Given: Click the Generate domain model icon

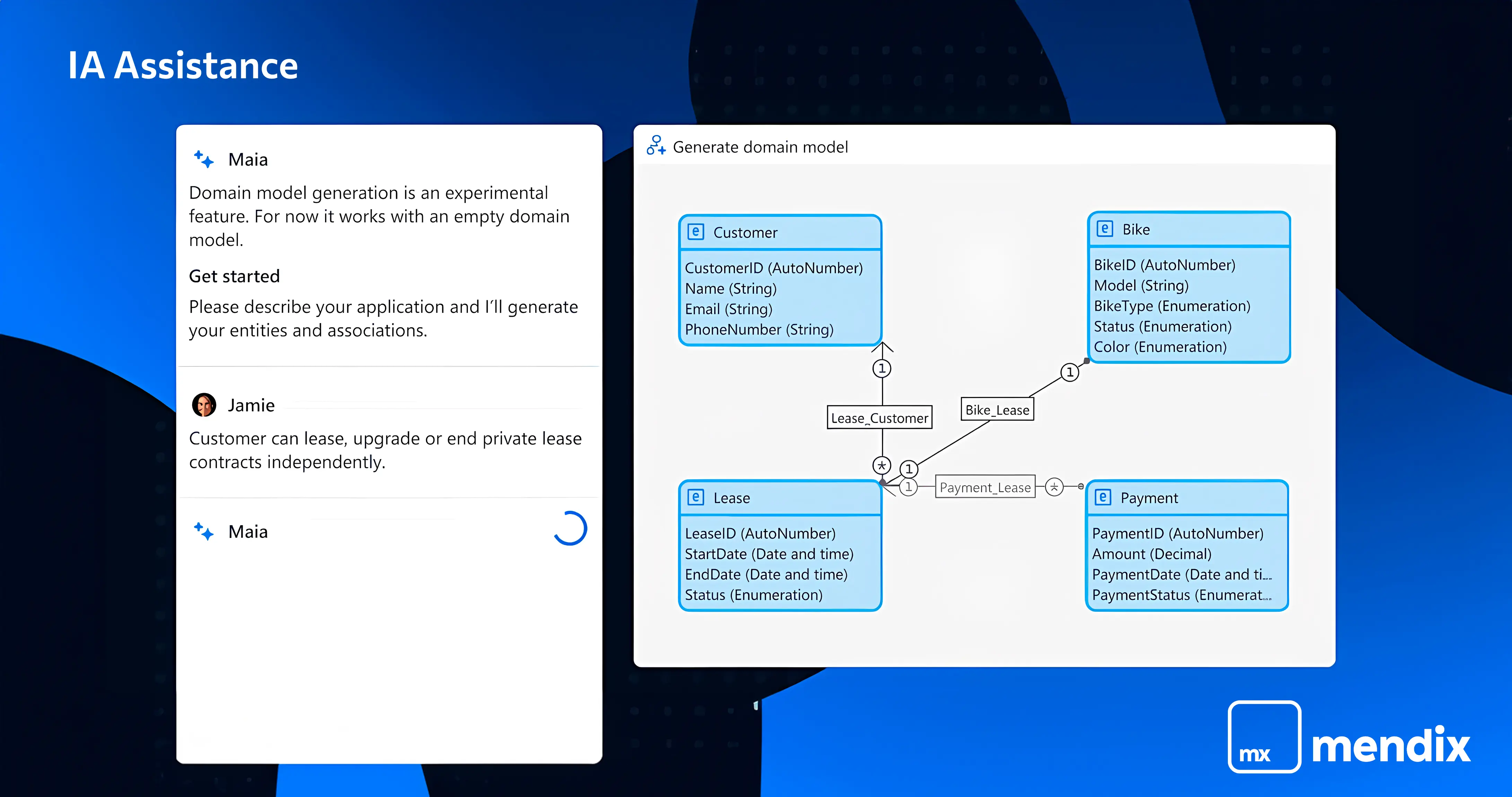Looking at the screenshot, I should click(x=656, y=145).
